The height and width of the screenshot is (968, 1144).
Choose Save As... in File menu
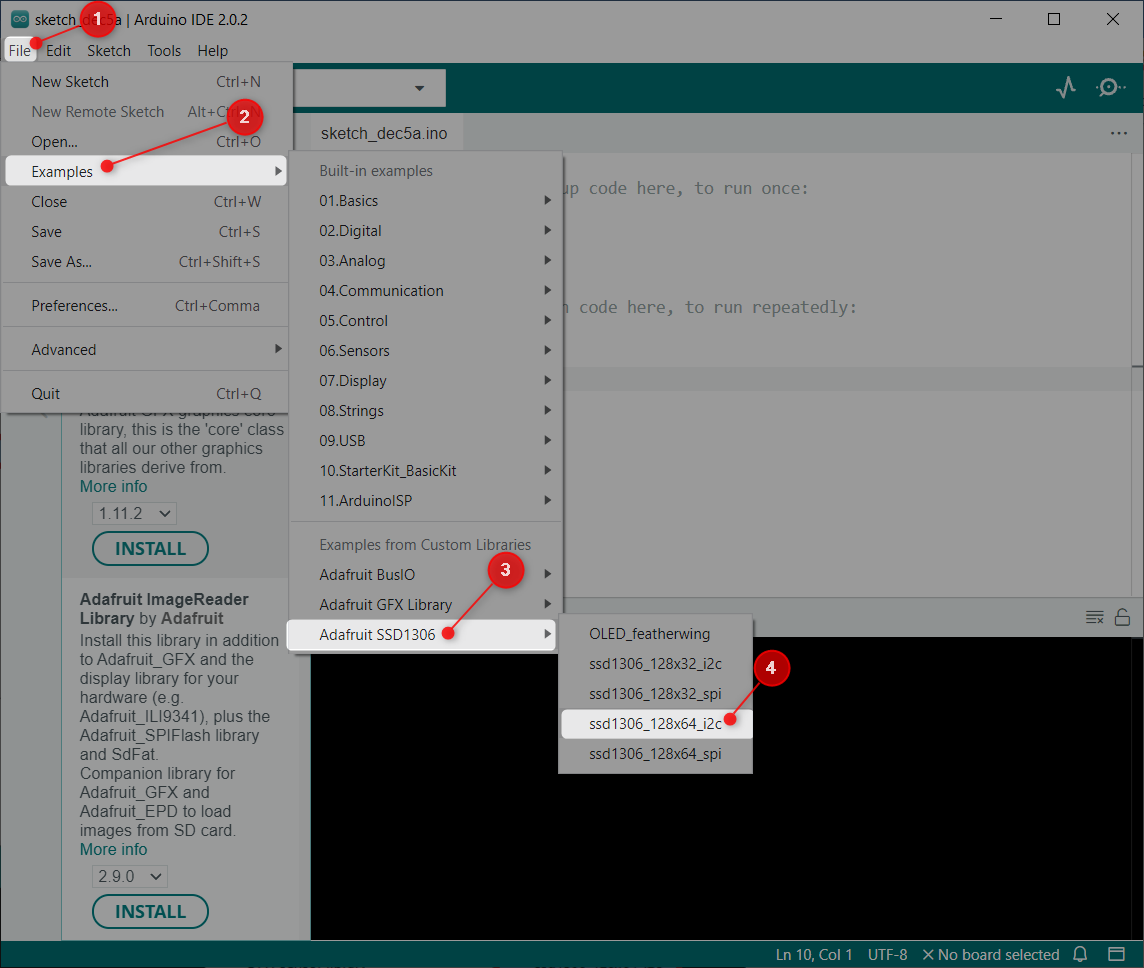pos(146,261)
